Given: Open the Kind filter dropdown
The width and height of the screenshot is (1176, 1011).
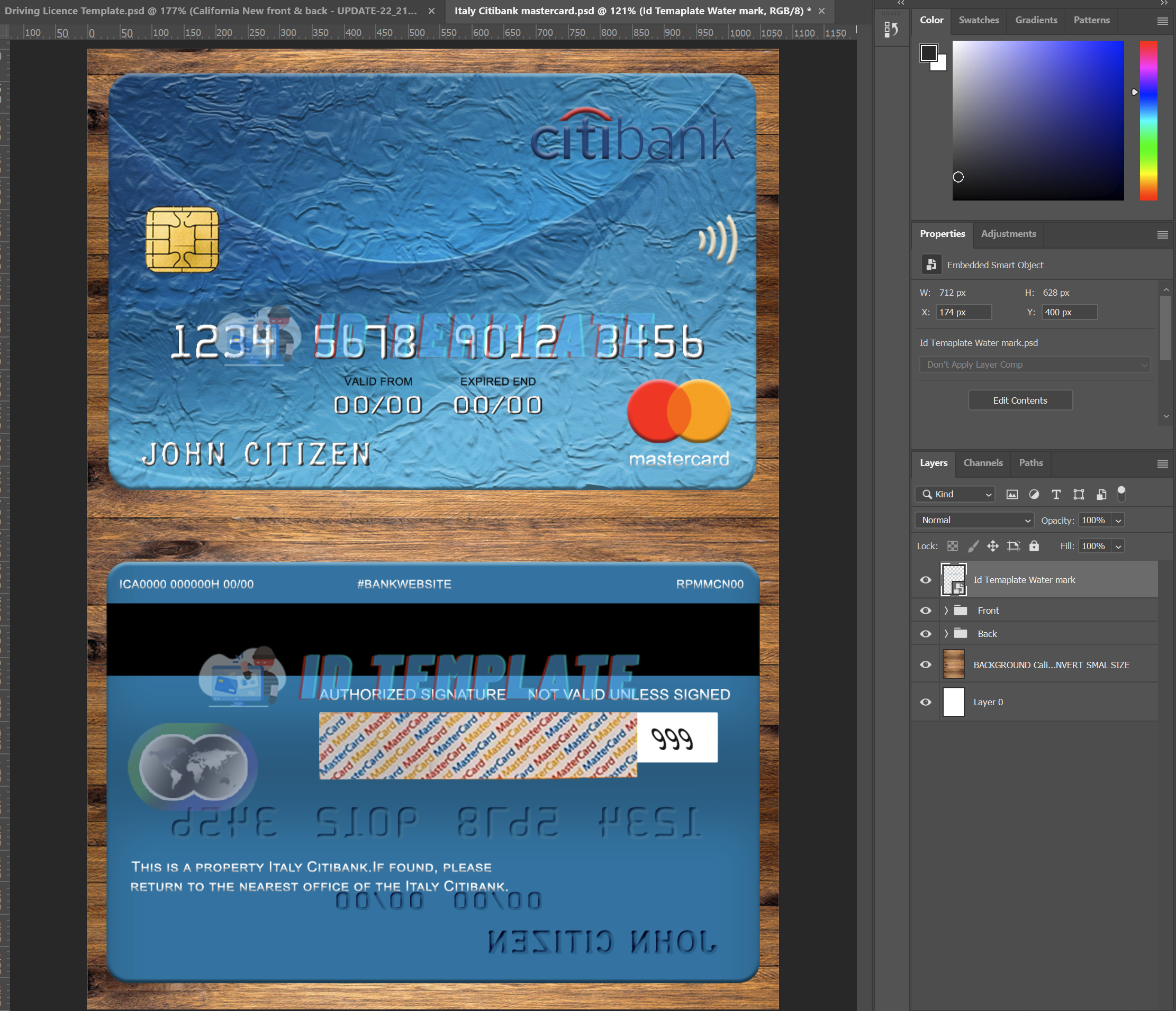Looking at the screenshot, I should point(955,494).
